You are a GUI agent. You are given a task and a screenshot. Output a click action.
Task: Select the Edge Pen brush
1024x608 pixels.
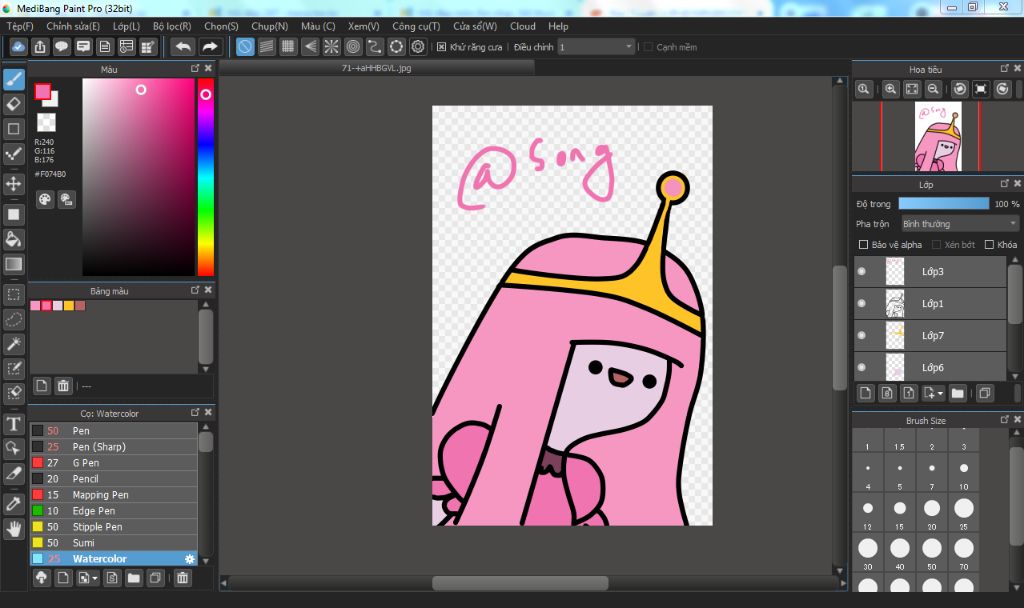(x=114, y=511)
